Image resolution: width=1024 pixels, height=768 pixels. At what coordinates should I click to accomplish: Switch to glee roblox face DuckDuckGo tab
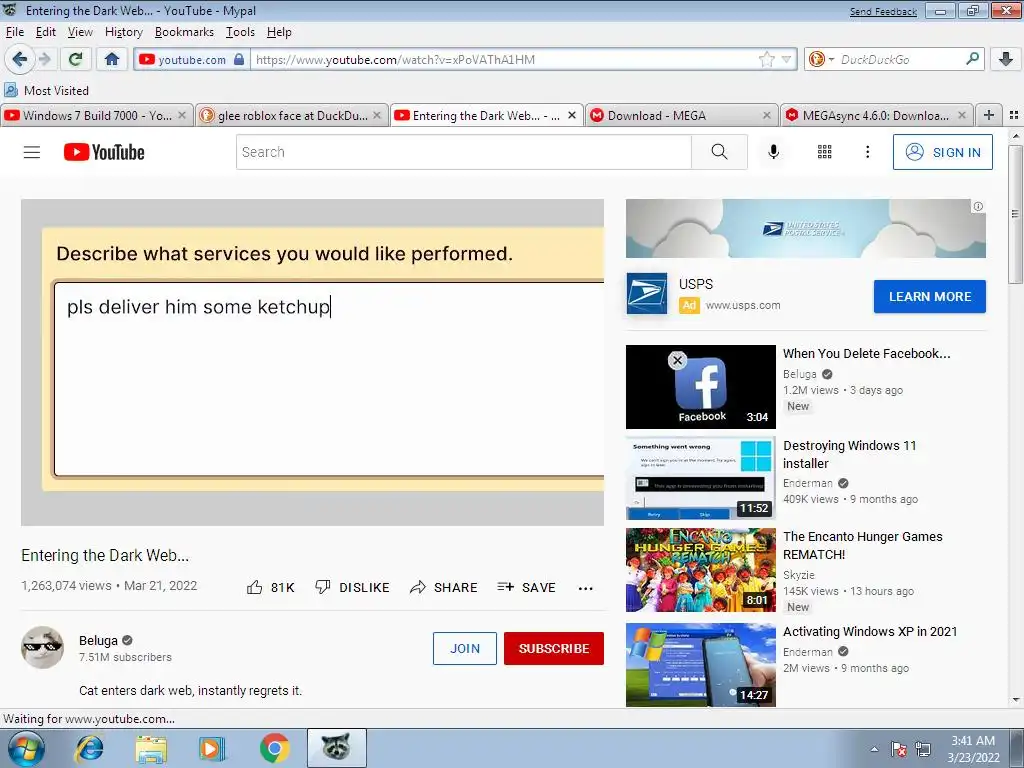click(291, 115)
